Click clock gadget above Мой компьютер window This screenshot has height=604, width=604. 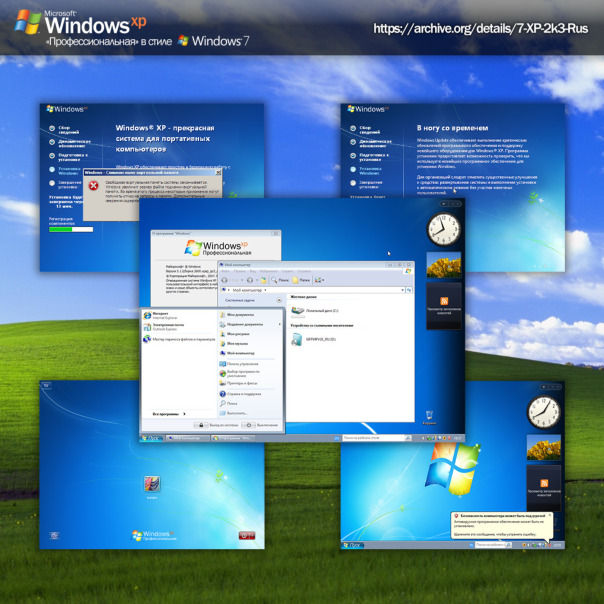tap(444, 229)
